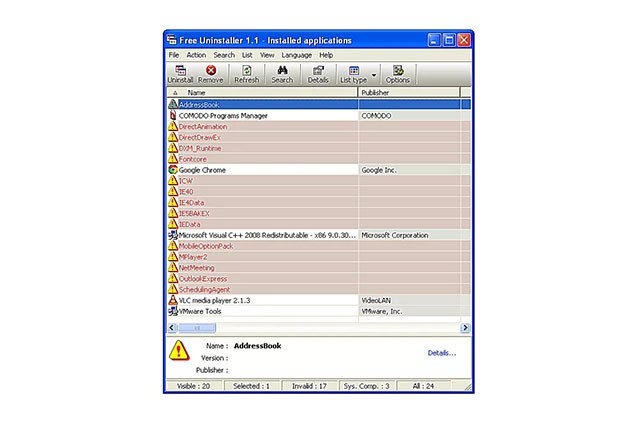The width and height of the screenshot is (640, 427).
Task: Select the VLC media player cone icon
Action: 172,300
